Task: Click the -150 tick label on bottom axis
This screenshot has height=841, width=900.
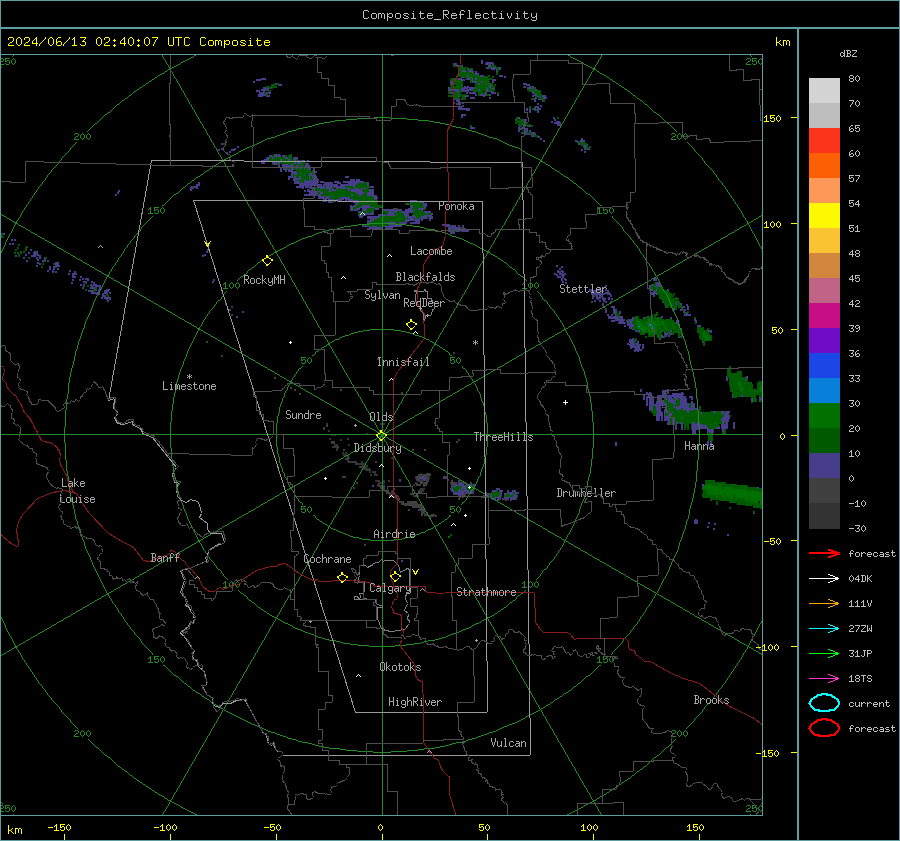Action: (59, 827)
